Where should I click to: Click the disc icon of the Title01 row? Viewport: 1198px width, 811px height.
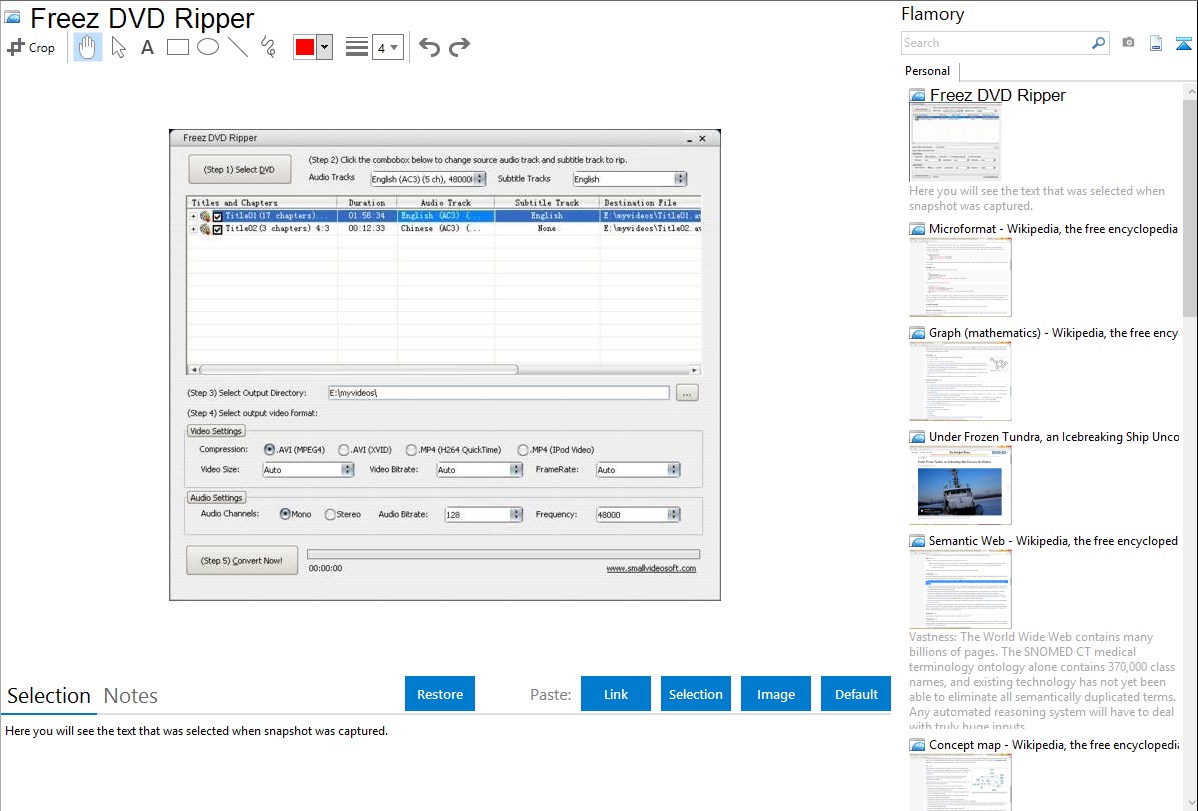205,216
